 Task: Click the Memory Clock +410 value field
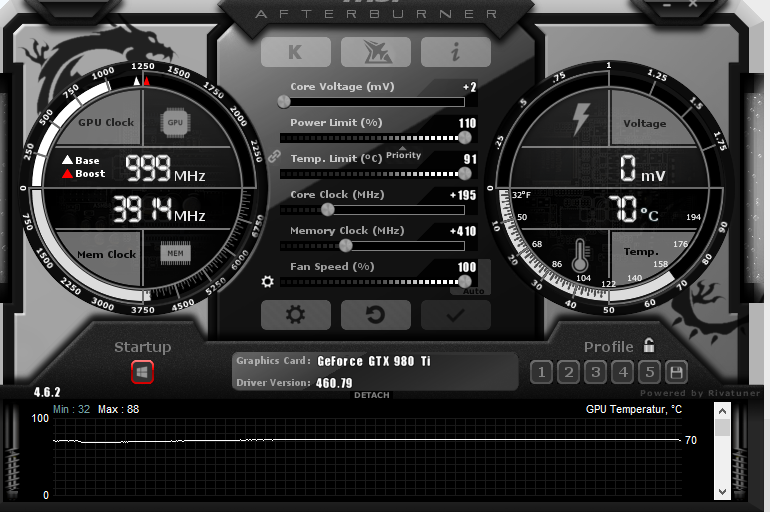[463, 231]
